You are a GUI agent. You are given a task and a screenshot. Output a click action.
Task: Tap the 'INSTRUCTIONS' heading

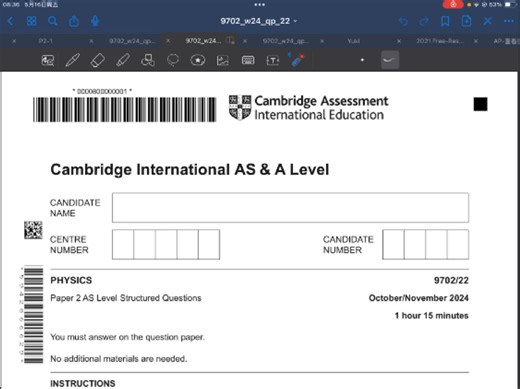pos(83,383)
